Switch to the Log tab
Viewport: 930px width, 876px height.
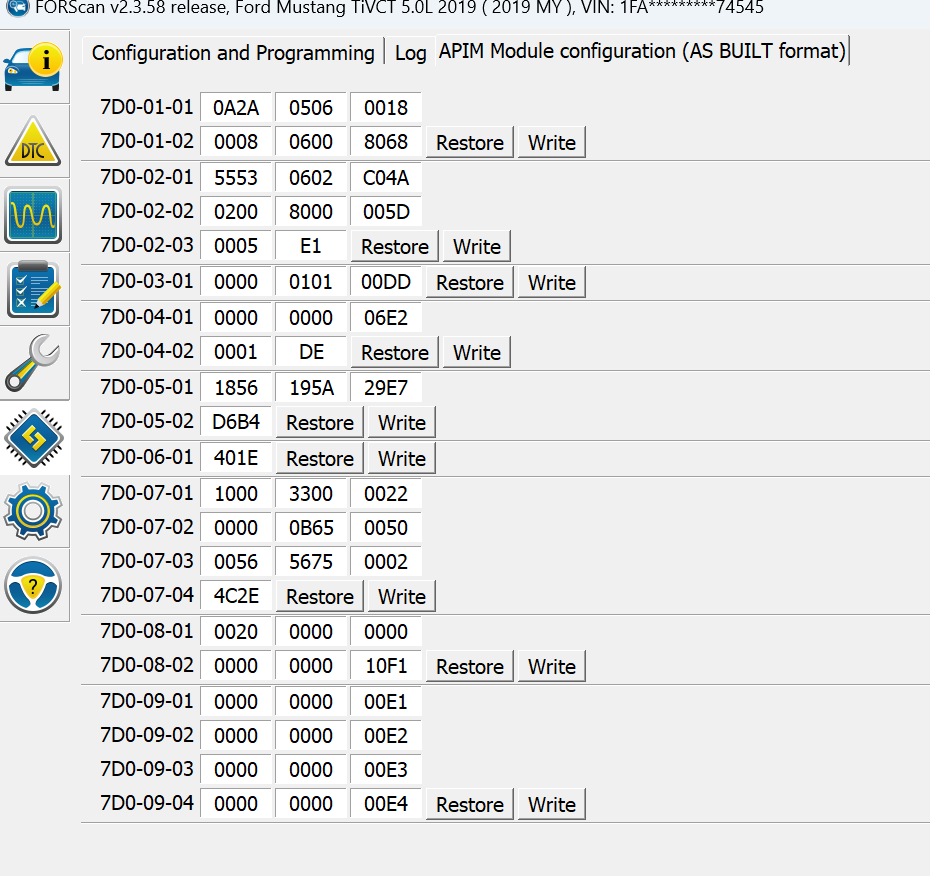point(410,53)
